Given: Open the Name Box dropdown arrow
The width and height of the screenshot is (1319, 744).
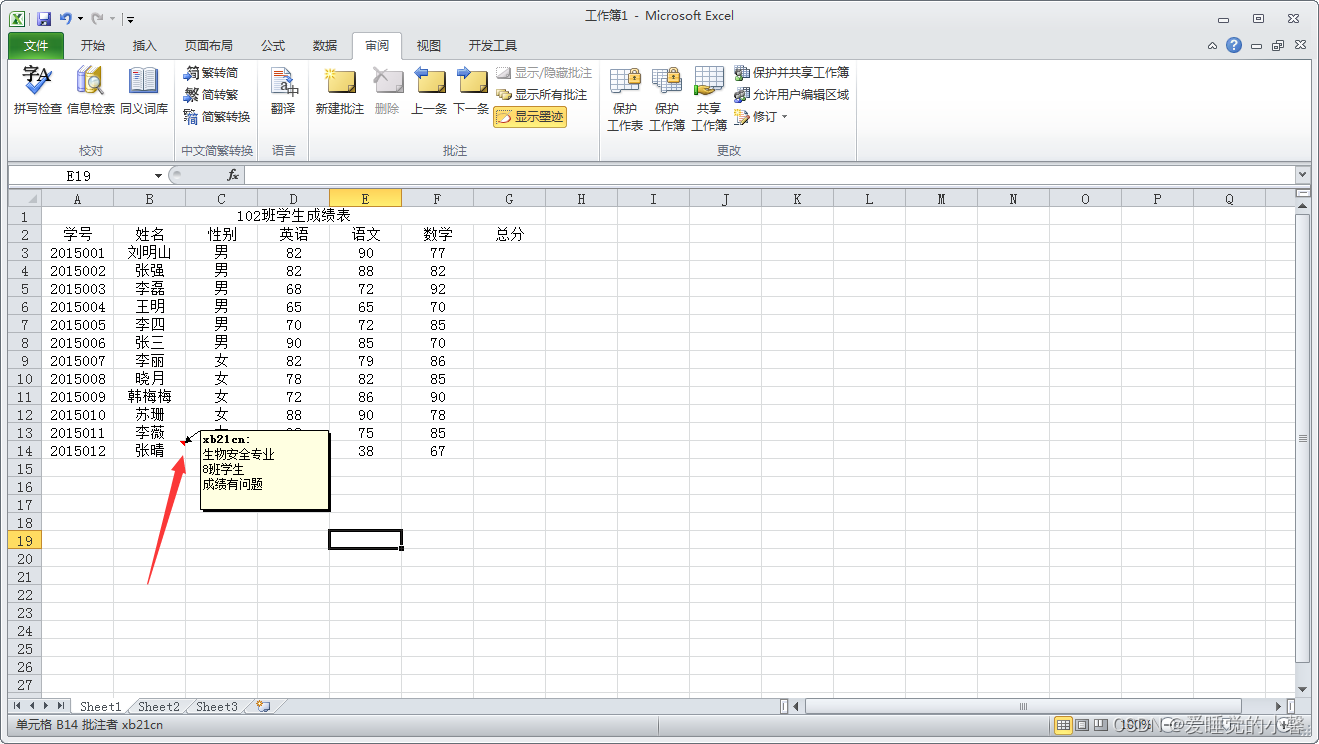Looking at the screenshot, I should coord(158,175).
